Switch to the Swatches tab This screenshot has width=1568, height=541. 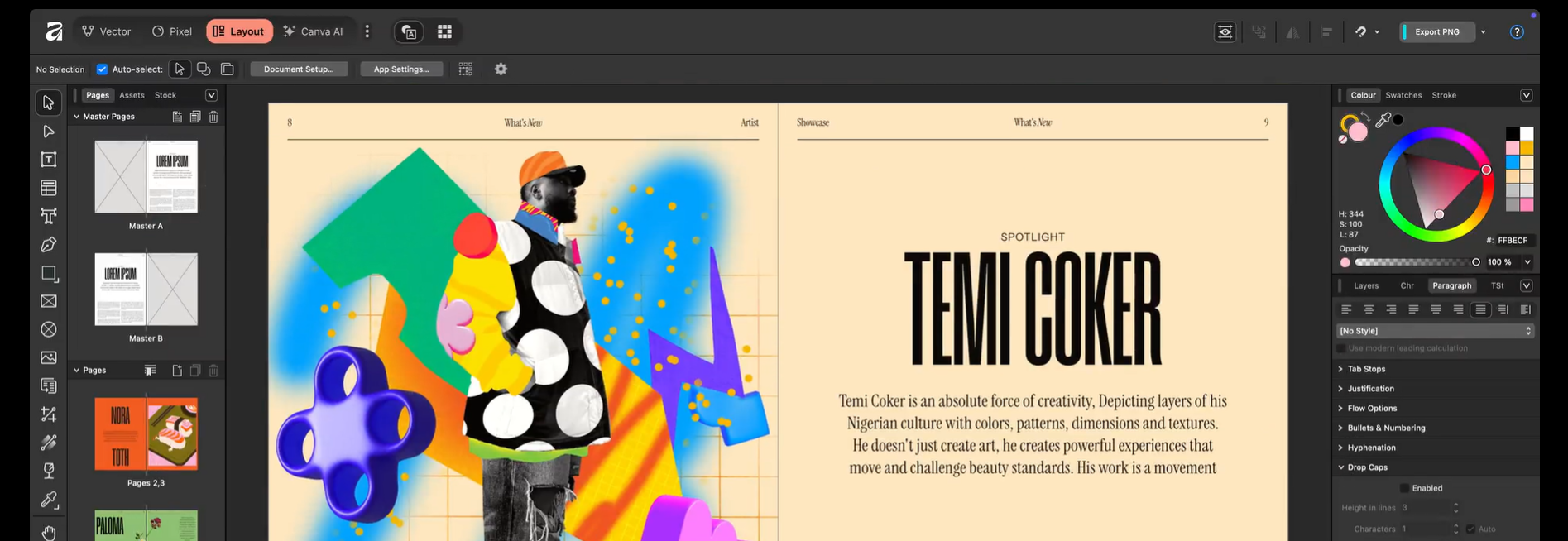point(1403,95)
